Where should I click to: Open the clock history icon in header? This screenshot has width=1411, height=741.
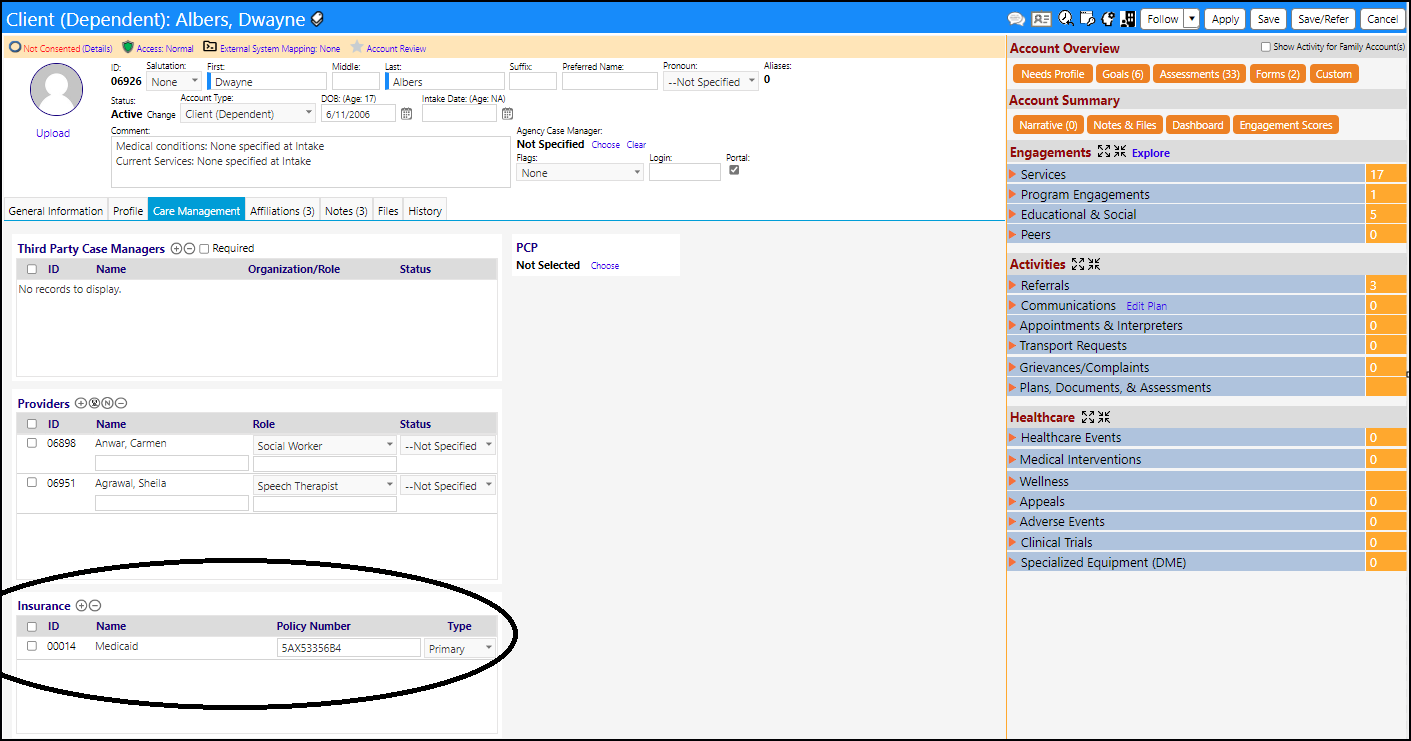(1066, 19)
